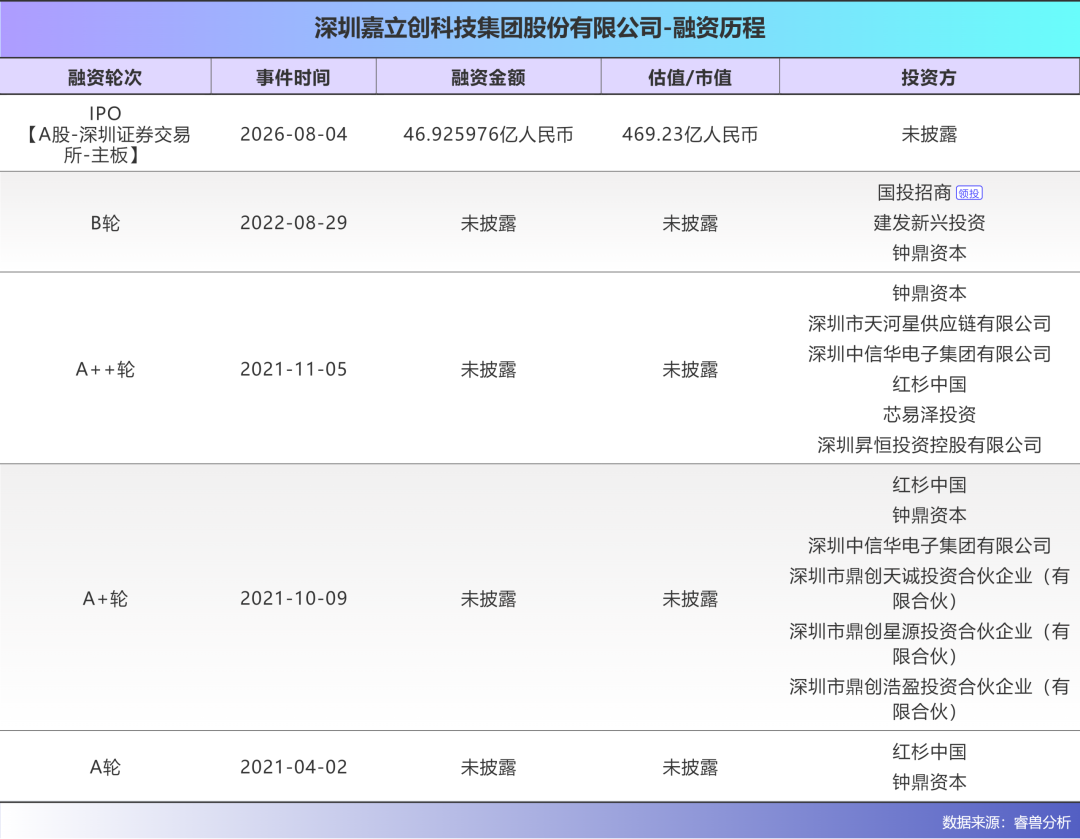The width and height of the screenshot is (1080, 839).
Task: Click the date 2021-11-05
Action: coord(293,370)
